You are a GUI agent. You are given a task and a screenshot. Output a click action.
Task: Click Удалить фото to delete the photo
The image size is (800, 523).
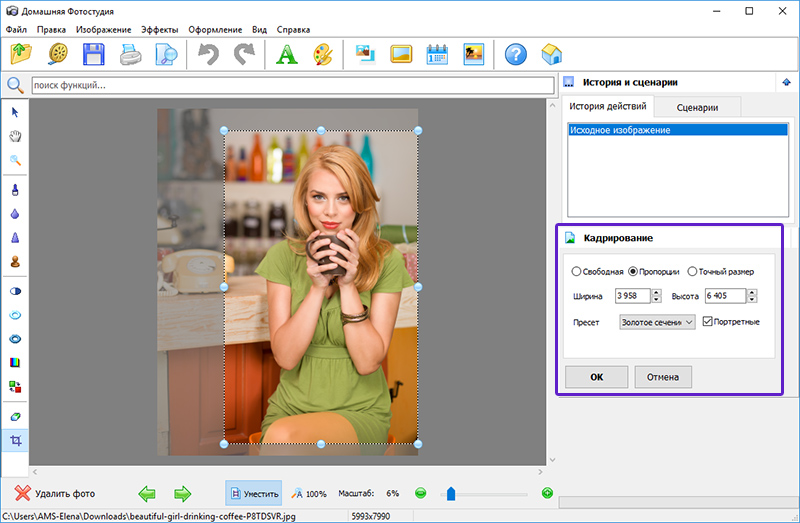[x=55, y=493]
